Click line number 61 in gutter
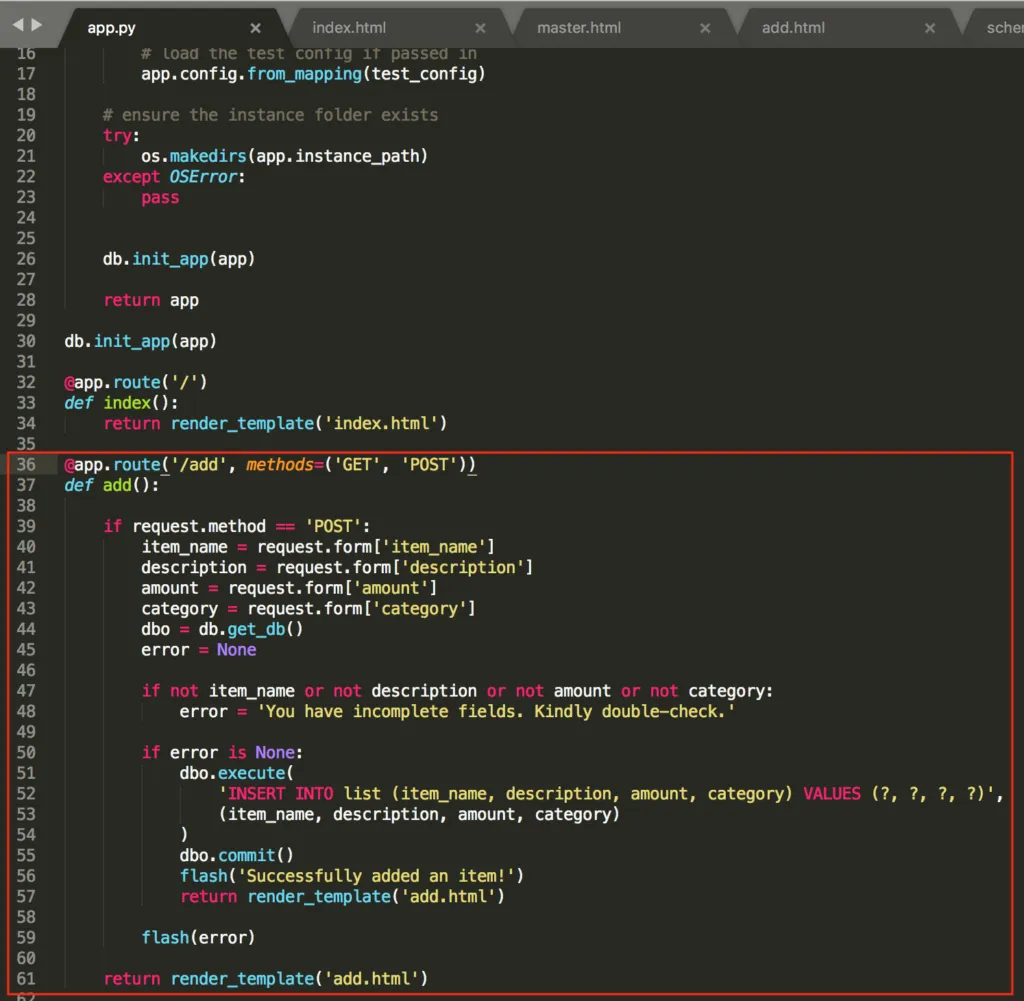Viewport: 1024px width, 1001px height. 26,978
